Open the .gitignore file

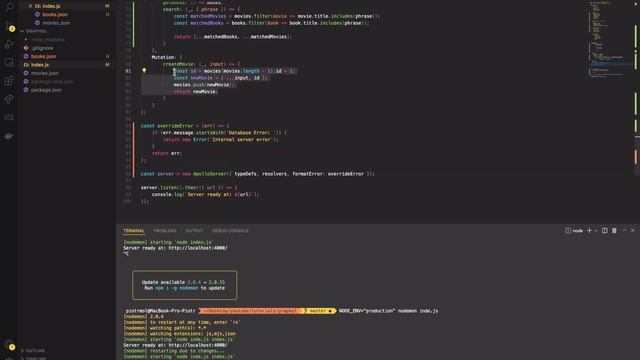pos(42,48)
